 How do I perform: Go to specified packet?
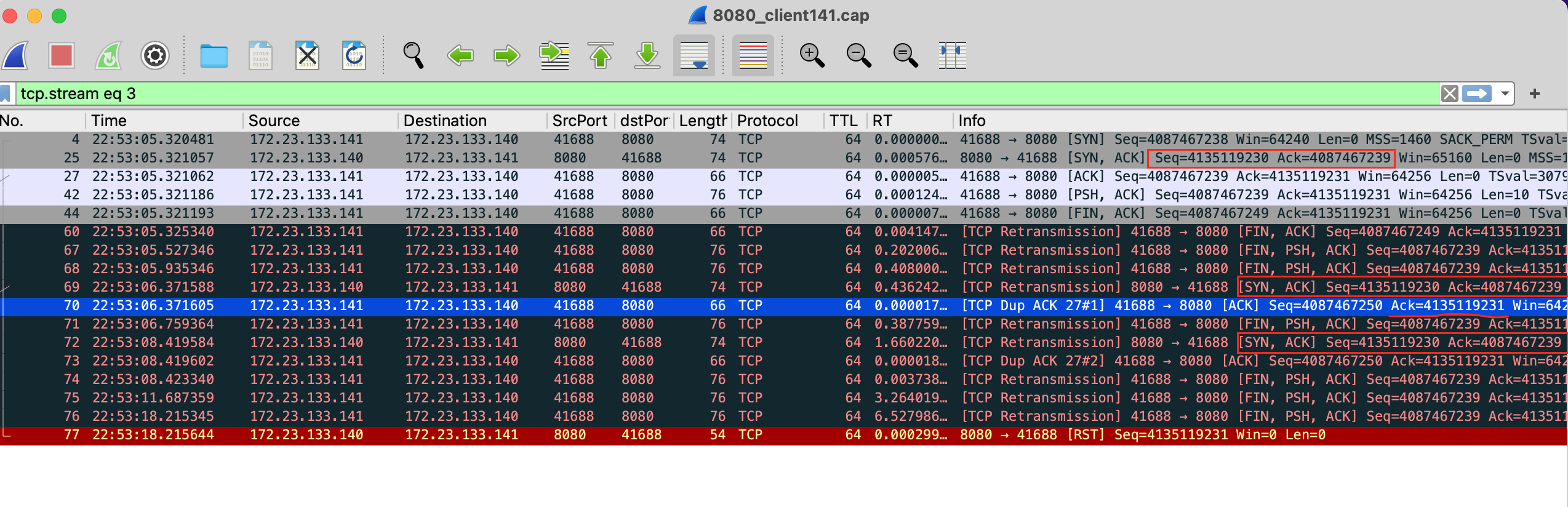(554, 56)
